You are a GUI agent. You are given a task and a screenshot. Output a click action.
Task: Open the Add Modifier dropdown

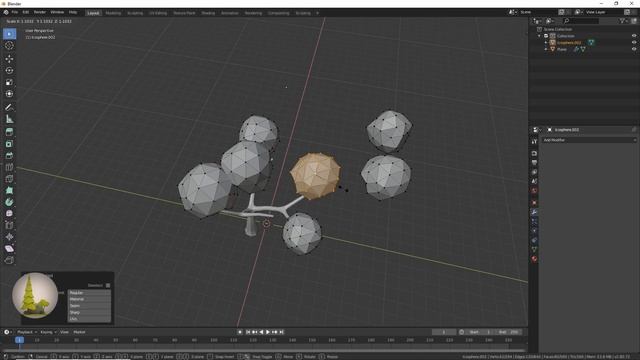coord(589,140)
